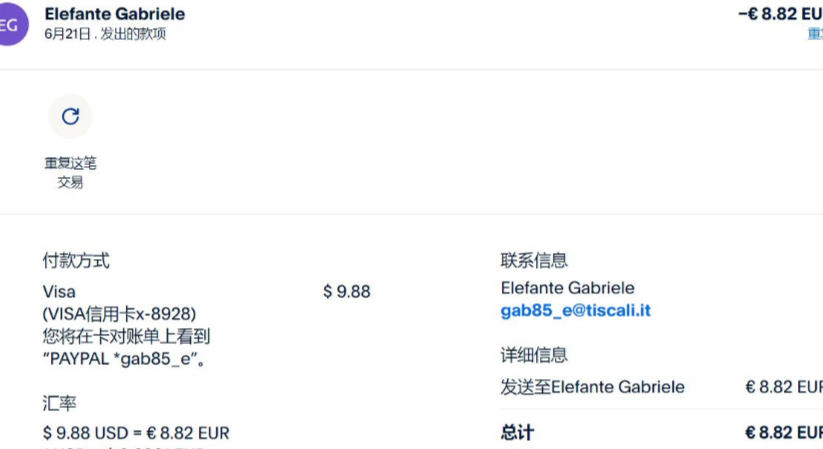823x449 pixels.
Task: Click the purple EG avatar
Action: pyautogui.click(x=10, y=25)
